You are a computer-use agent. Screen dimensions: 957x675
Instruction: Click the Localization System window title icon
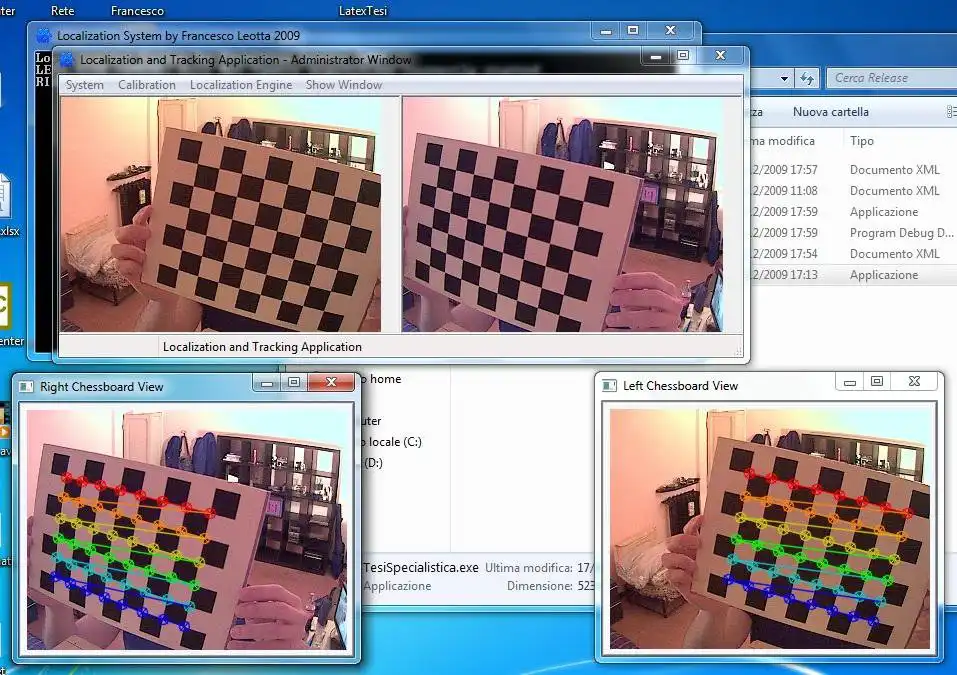click(44, 35)
